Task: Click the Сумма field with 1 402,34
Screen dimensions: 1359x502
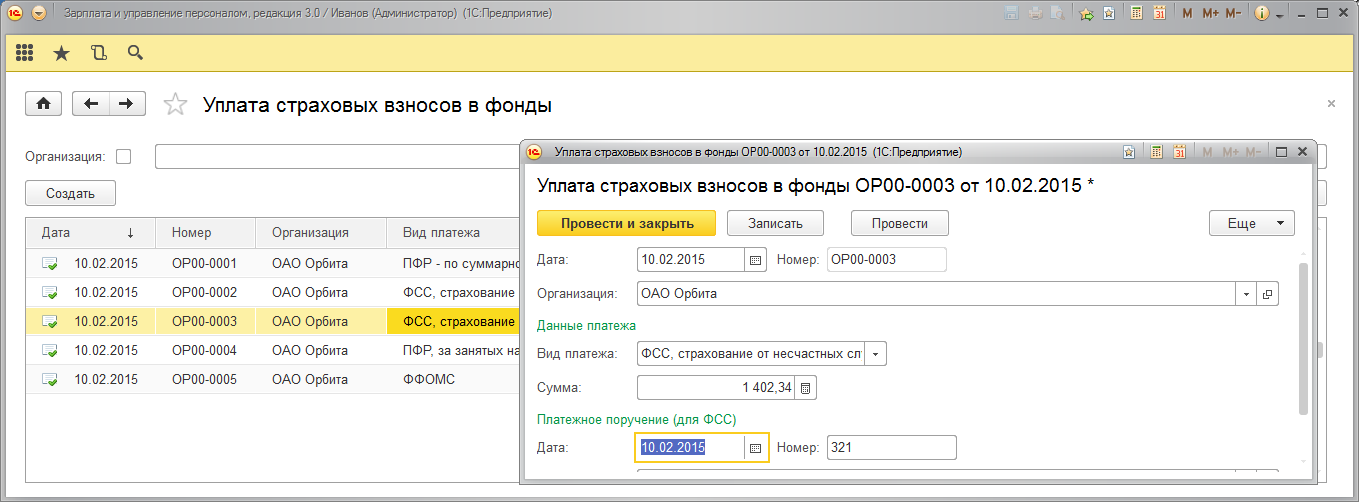Action: [717, 387]
